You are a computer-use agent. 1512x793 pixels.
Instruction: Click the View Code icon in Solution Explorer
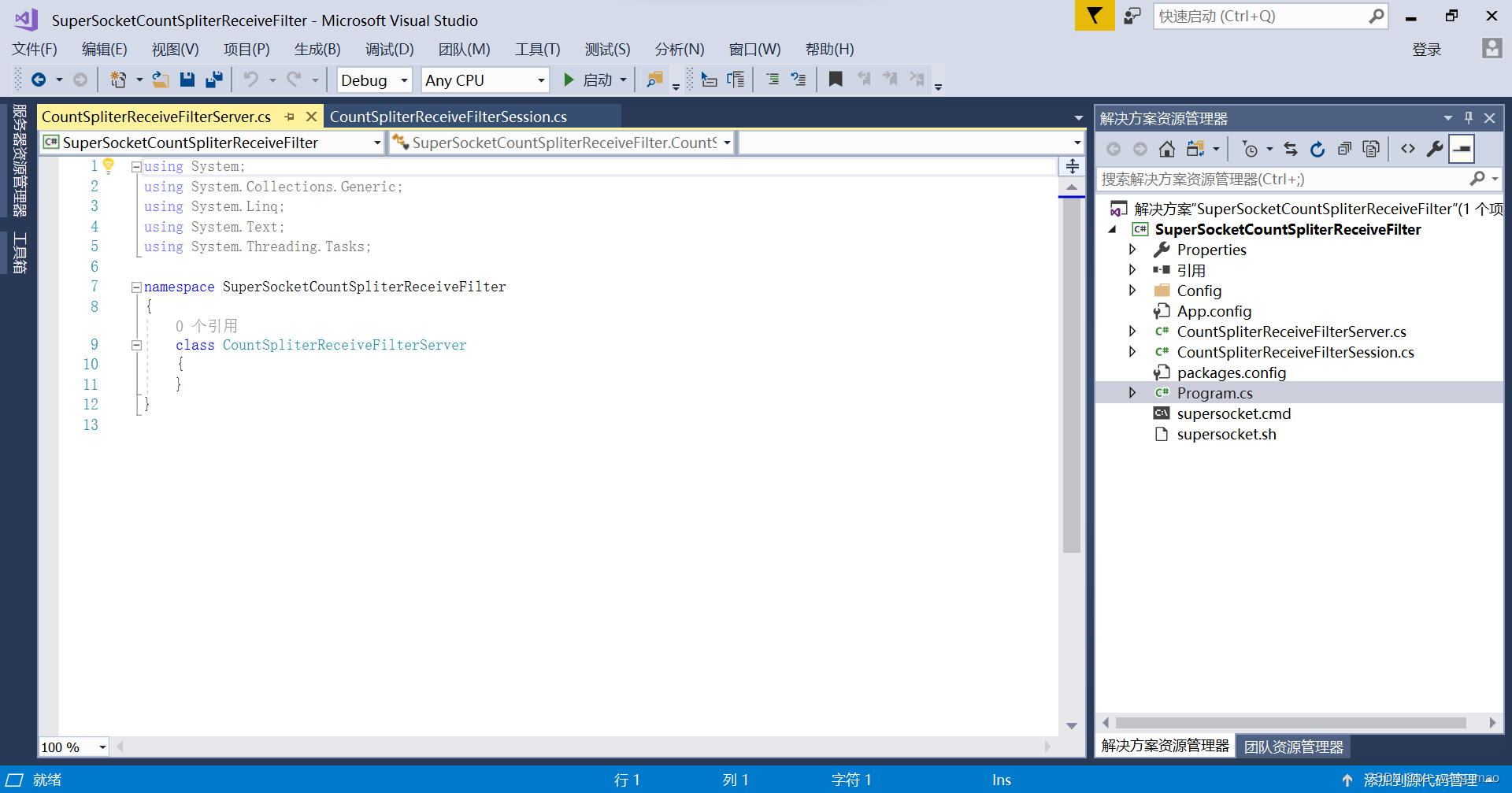1408,149
